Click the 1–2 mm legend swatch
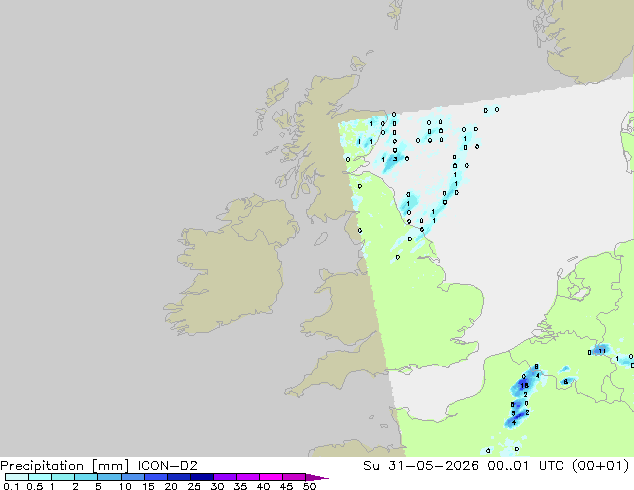 point(63,477)
